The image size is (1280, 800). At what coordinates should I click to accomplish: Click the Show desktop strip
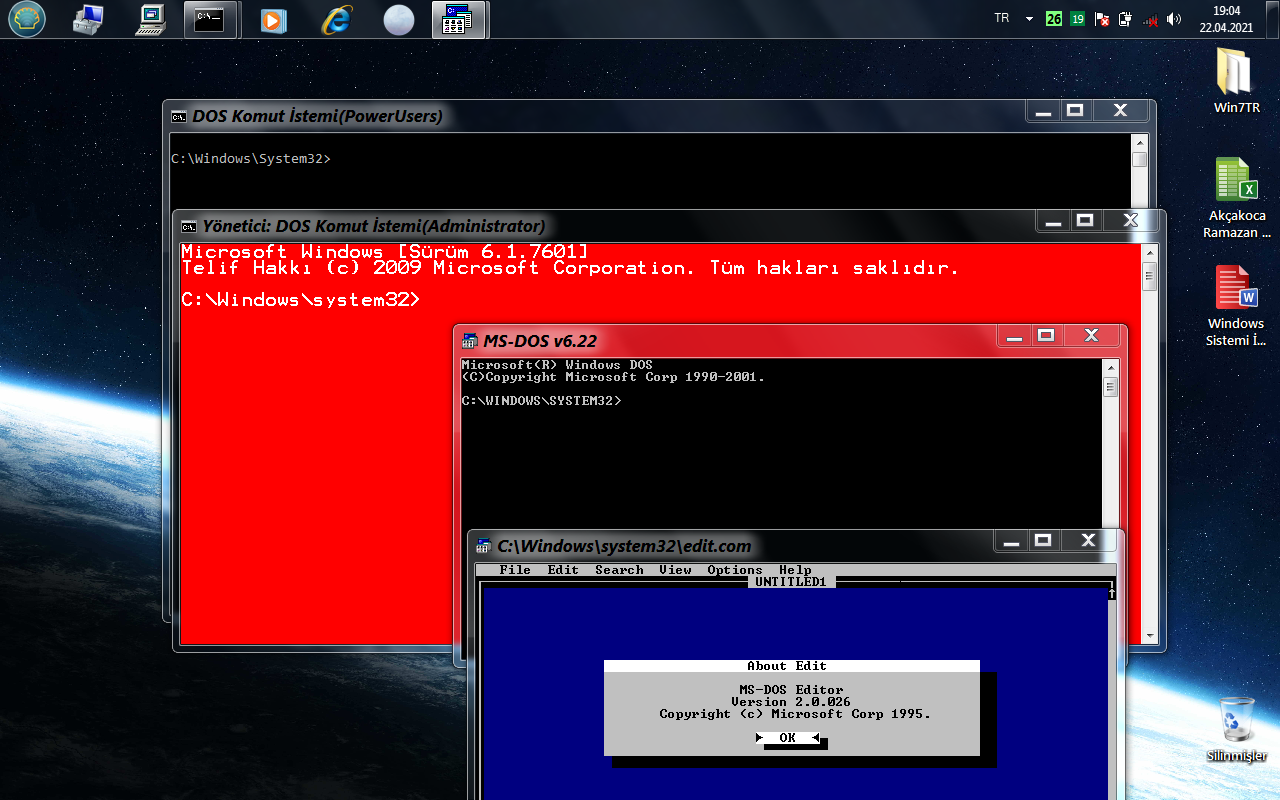click(1272, 19)
